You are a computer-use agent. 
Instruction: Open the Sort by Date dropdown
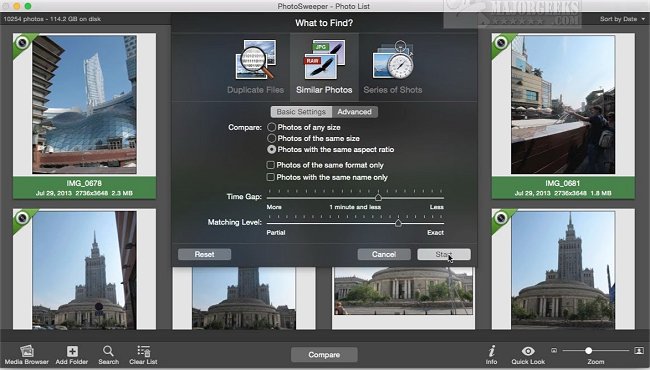(622, 19)
